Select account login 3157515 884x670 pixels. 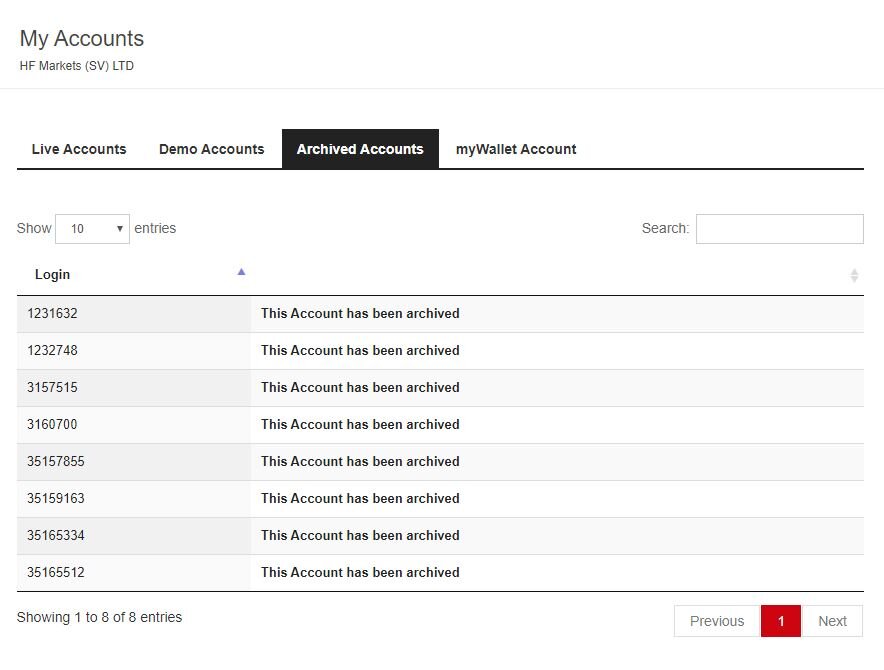coord(52,387)
